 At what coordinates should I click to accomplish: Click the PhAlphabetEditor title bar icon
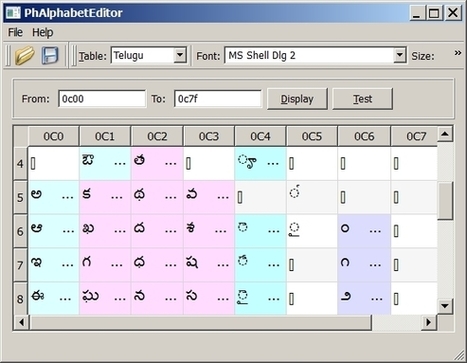pyautogui.click(x=14, y=13)
